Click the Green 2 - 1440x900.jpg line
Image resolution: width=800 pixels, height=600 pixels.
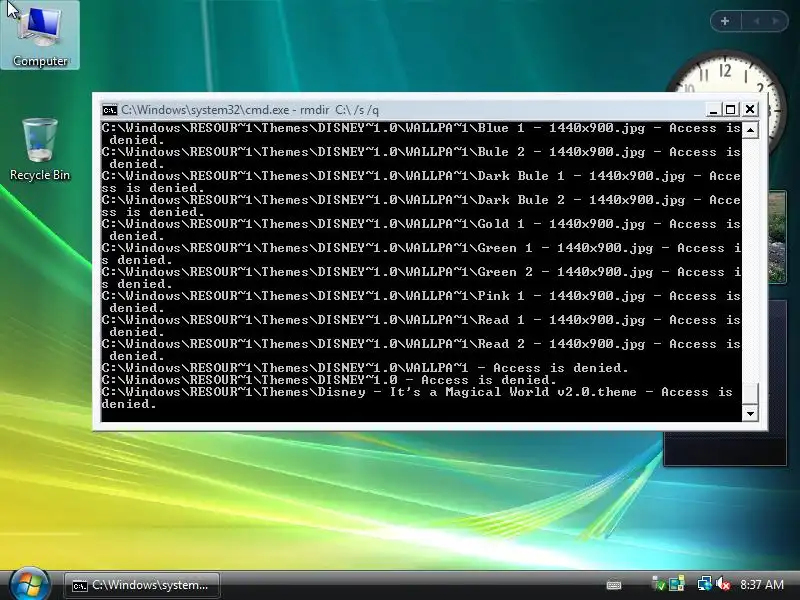click(421, 278)
